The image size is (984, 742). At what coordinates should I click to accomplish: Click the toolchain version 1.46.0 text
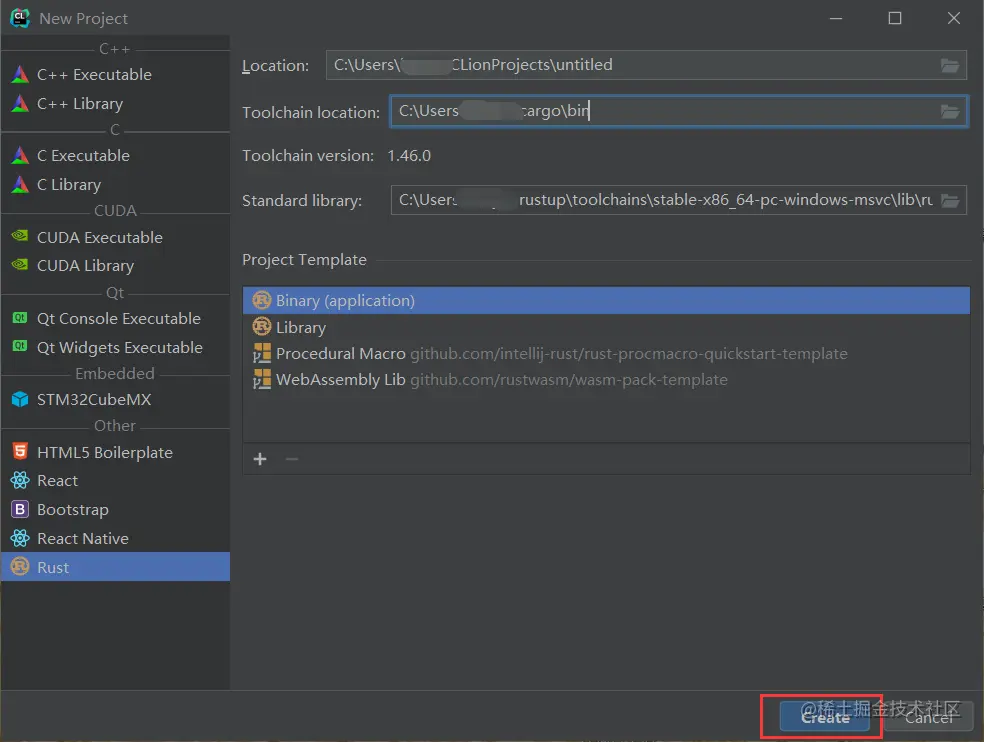409,156
